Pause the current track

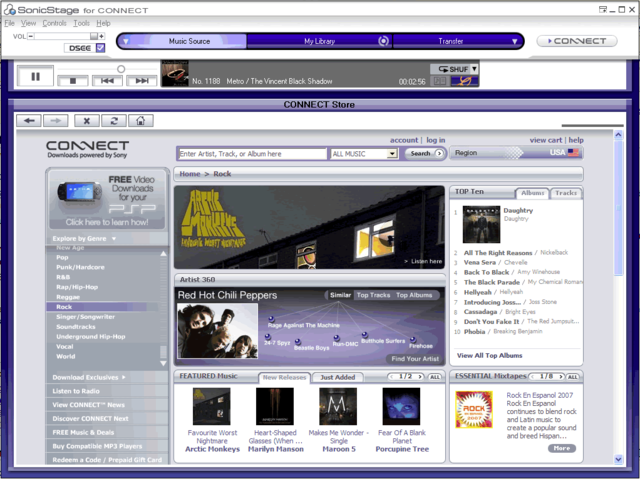(36, 76)
